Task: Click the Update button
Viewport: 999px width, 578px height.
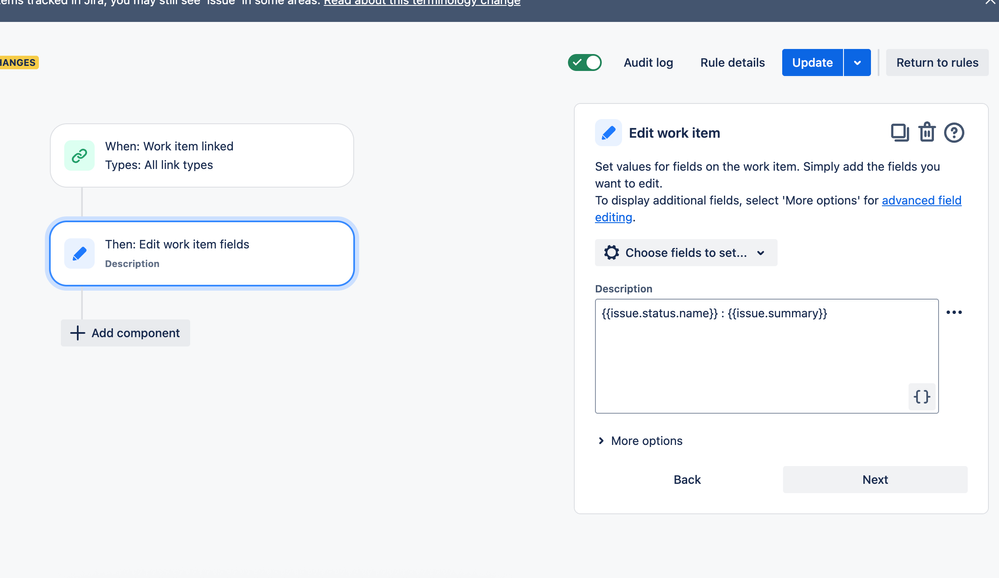Action: (x=812, y=62)
